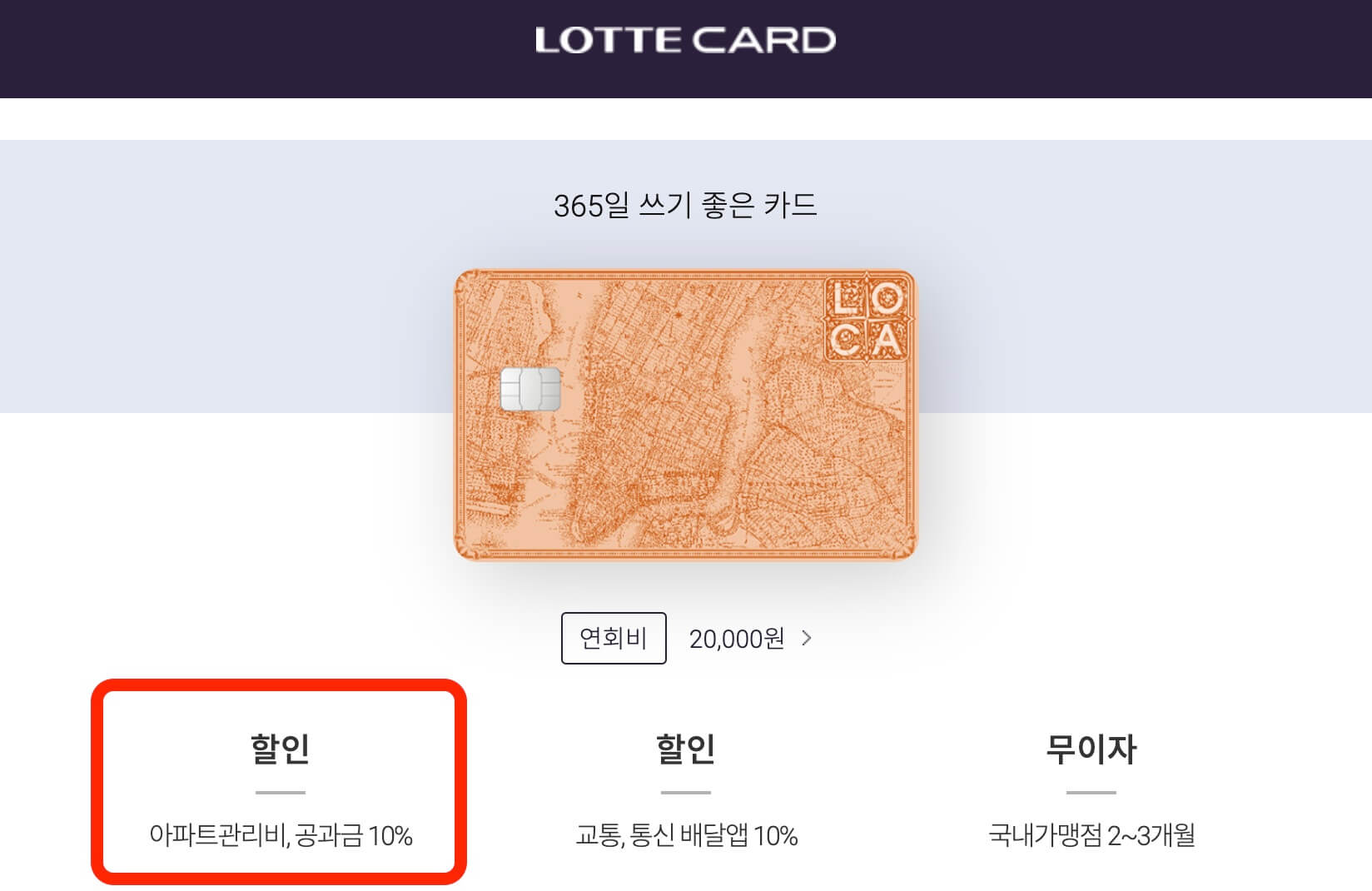Click the divider line under the first 할인 heading
This screenshot has height=891, width=1372.
tap(281, 791)
